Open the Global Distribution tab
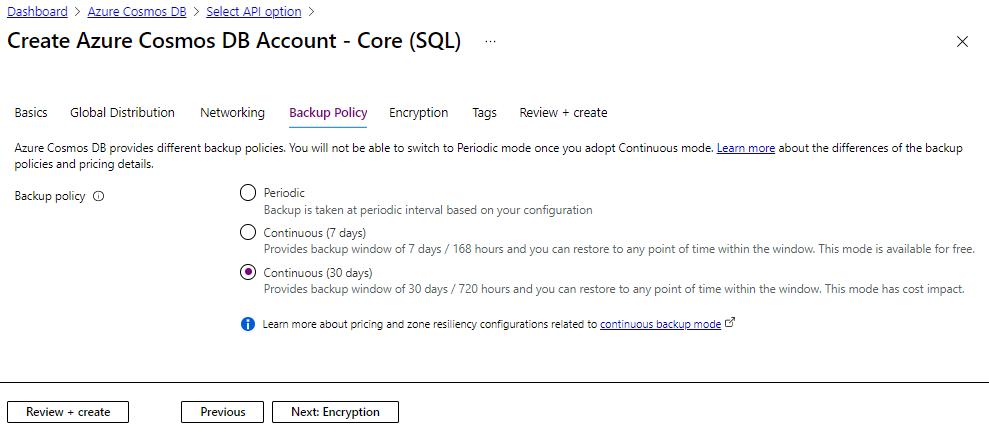This screenshot has width=989, height=437. click(x=122, y=113)
